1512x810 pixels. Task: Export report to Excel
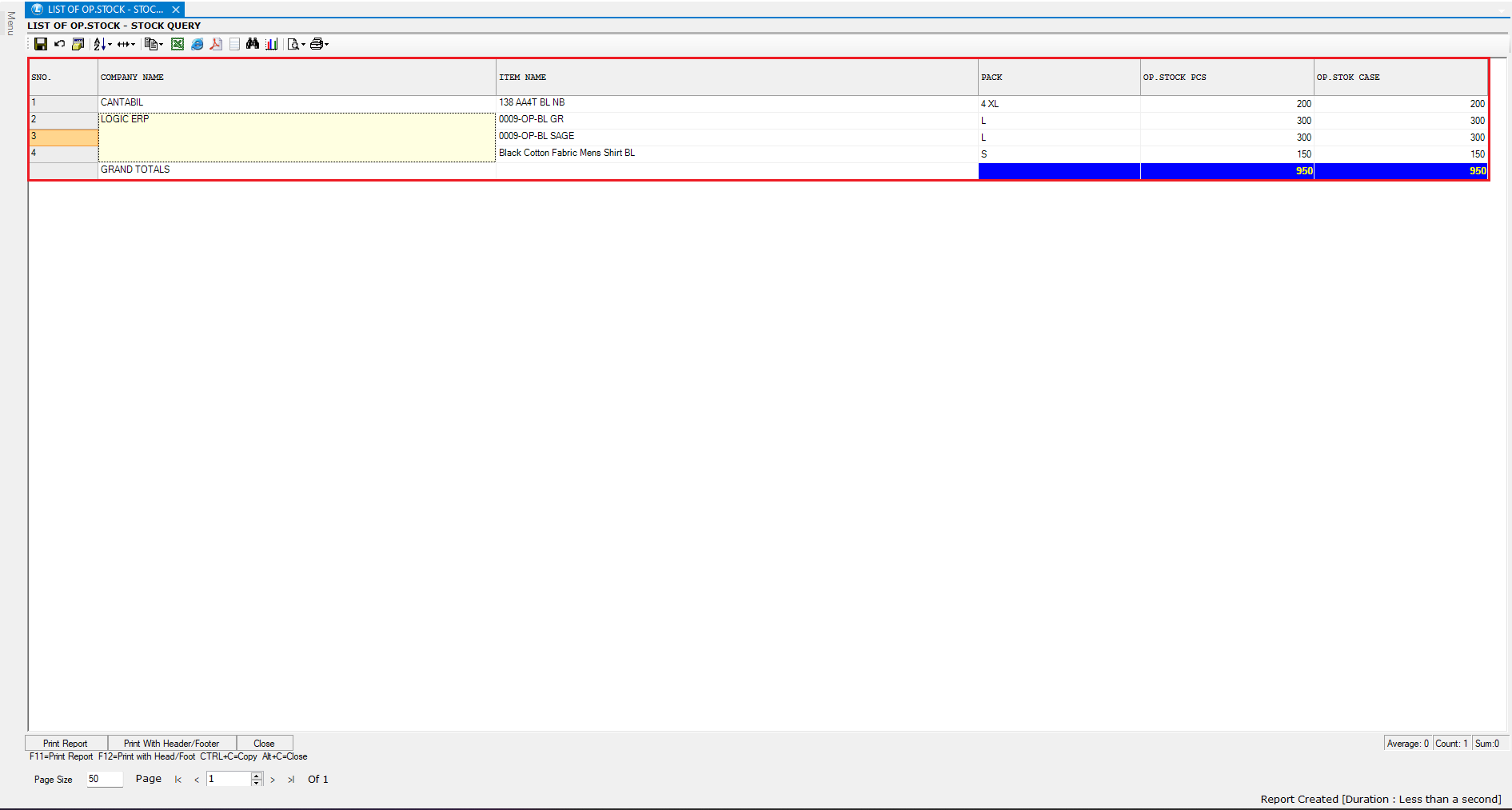[x=178, y=44]
